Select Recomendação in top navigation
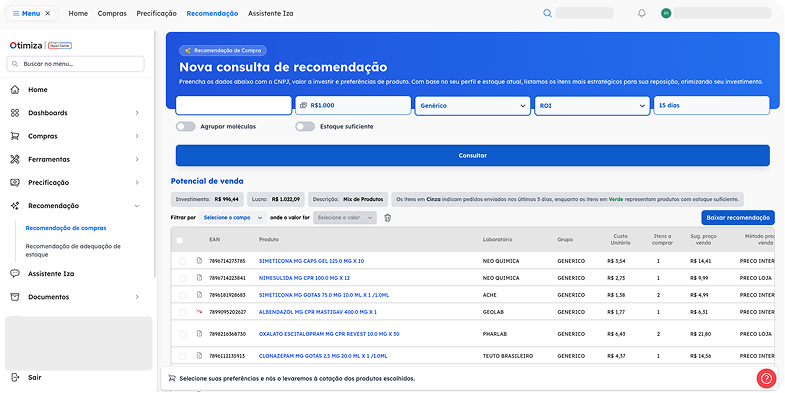The image size is (785, 393). [x=212, y=14]
